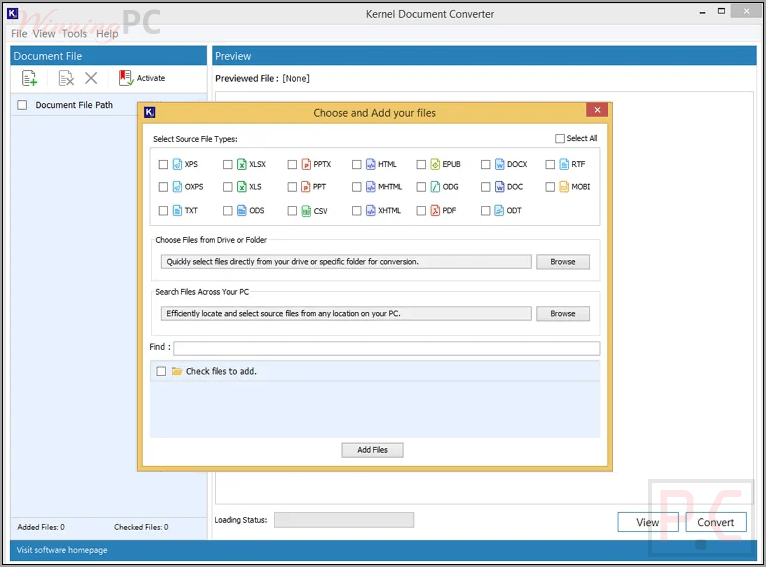Image resolution: width=766 pixels, height=567 pixels.
Task: Click the Remove selected document icon
Action: [x=66, y=78]
